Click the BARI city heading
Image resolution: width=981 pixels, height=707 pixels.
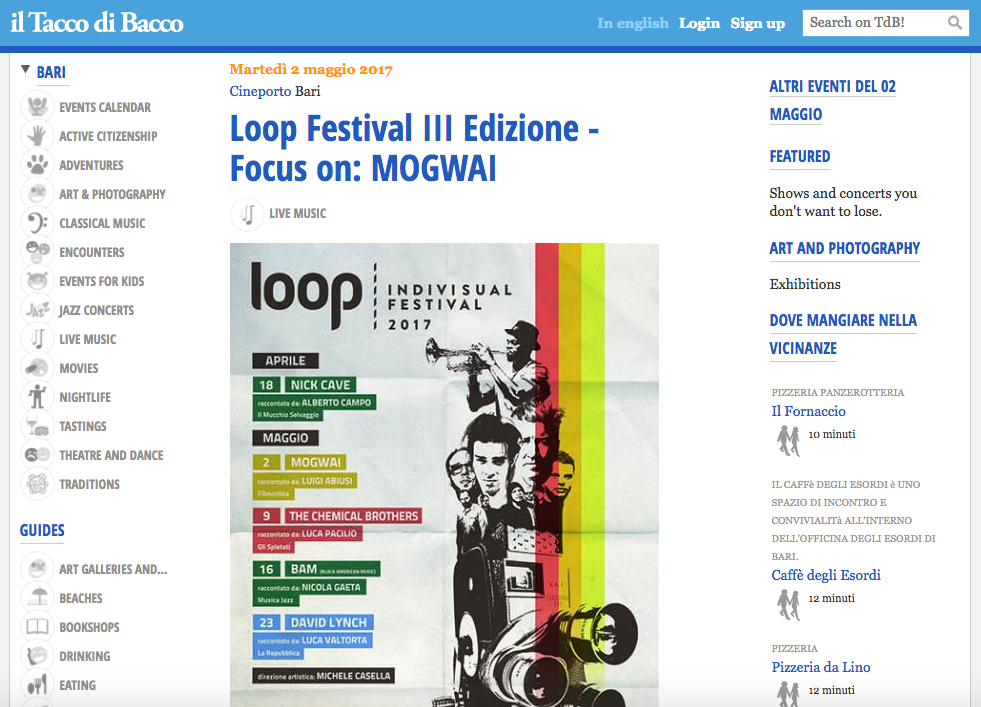coord(51,73)
